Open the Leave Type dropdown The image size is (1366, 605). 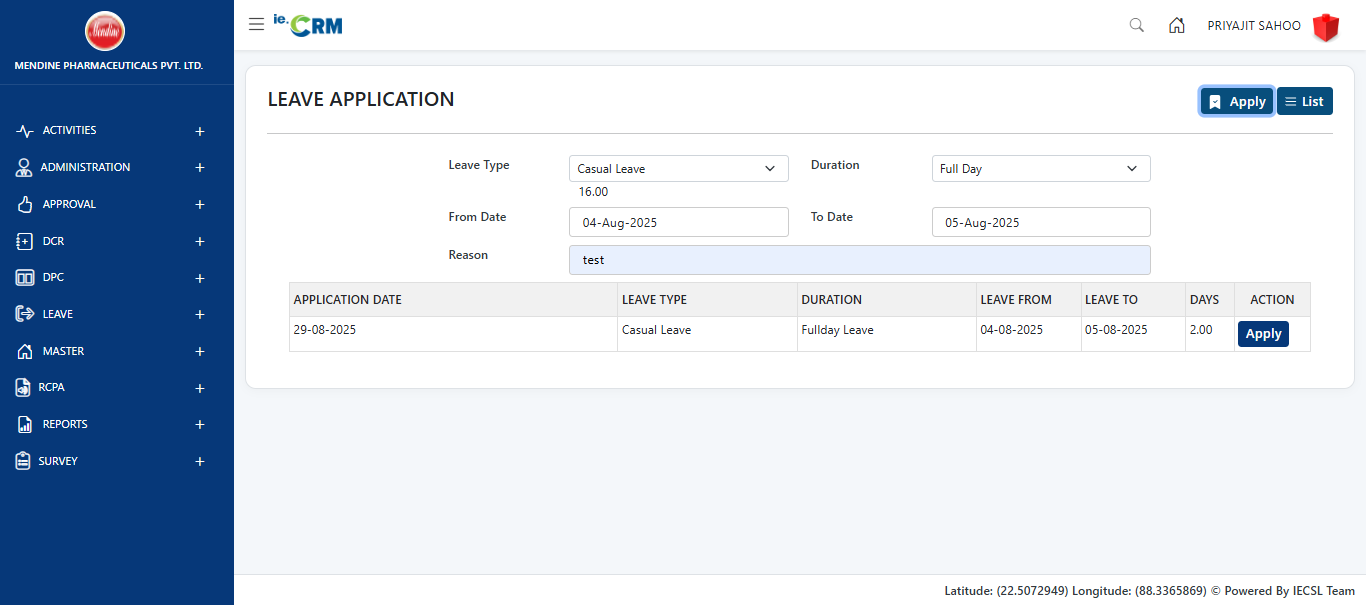(x=678, y=168)
